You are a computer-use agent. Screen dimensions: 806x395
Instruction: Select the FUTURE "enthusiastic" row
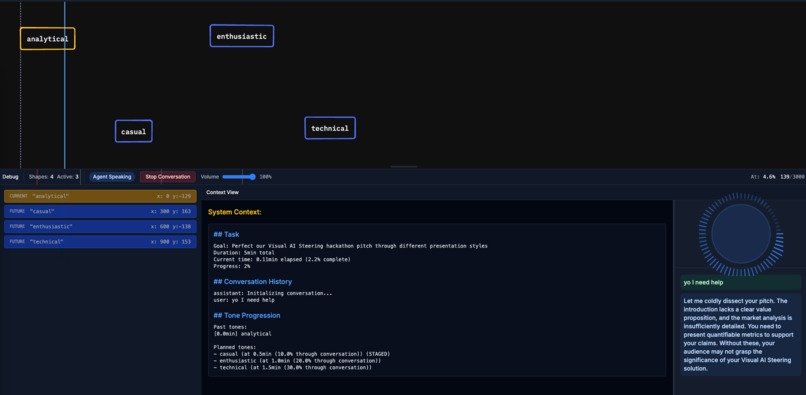pyautogui.click(x=100, y=227)
